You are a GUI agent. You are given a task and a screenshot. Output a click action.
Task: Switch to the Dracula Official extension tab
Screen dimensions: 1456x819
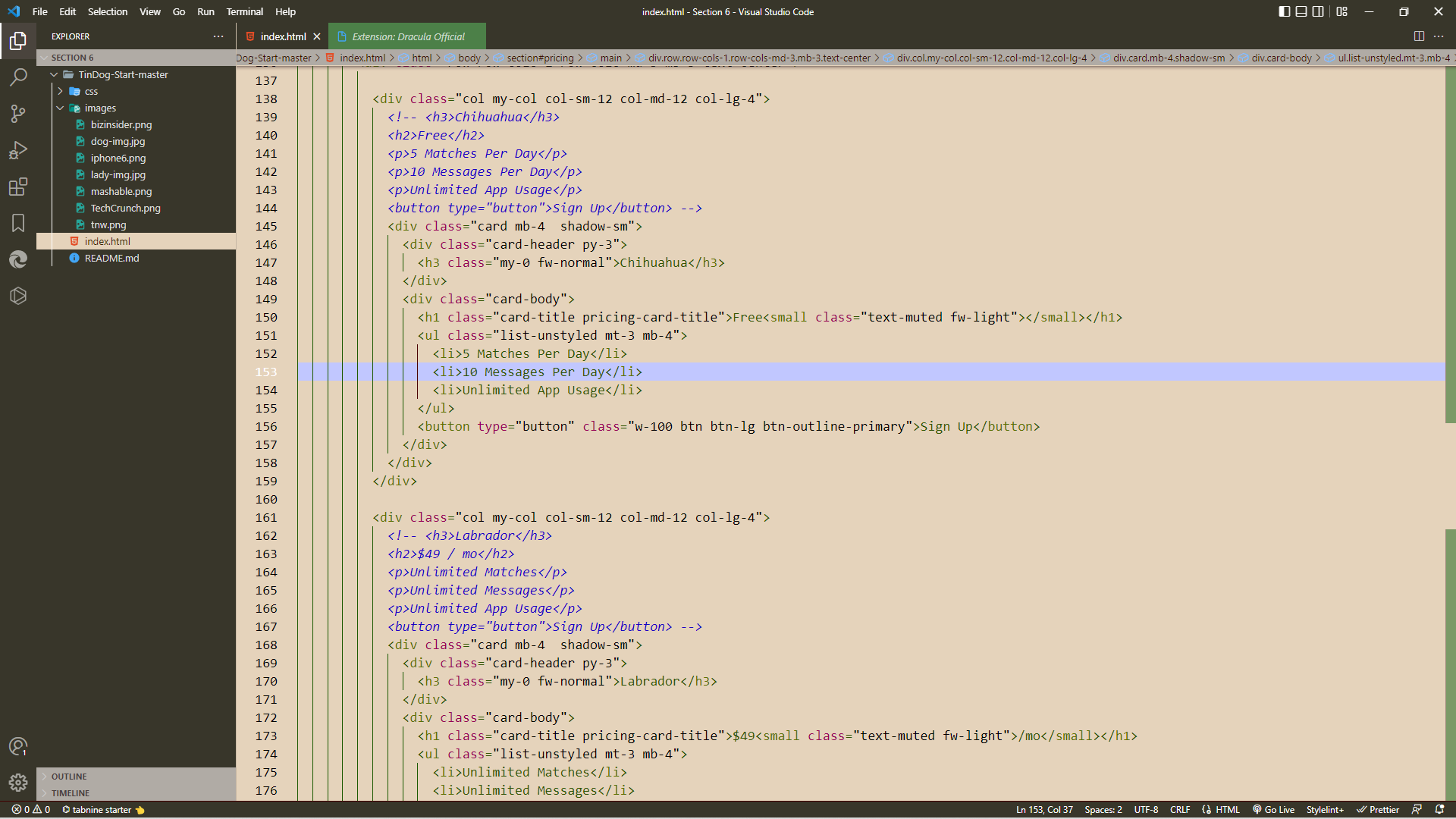coord(406,36)
